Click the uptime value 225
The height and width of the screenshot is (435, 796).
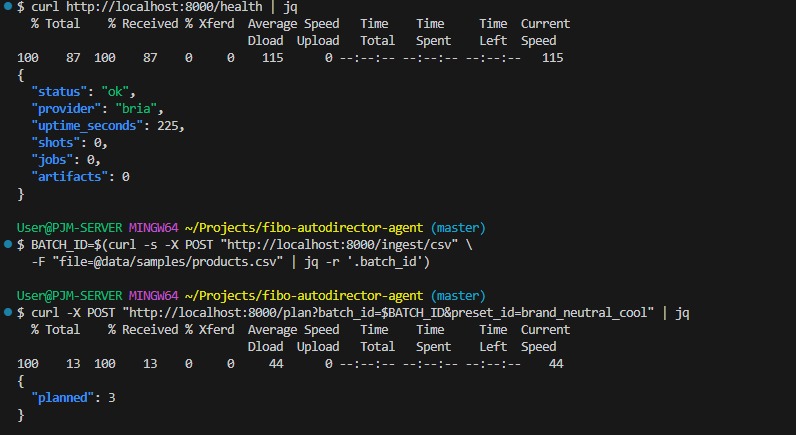pyautogui.click(x=168, y=126)
